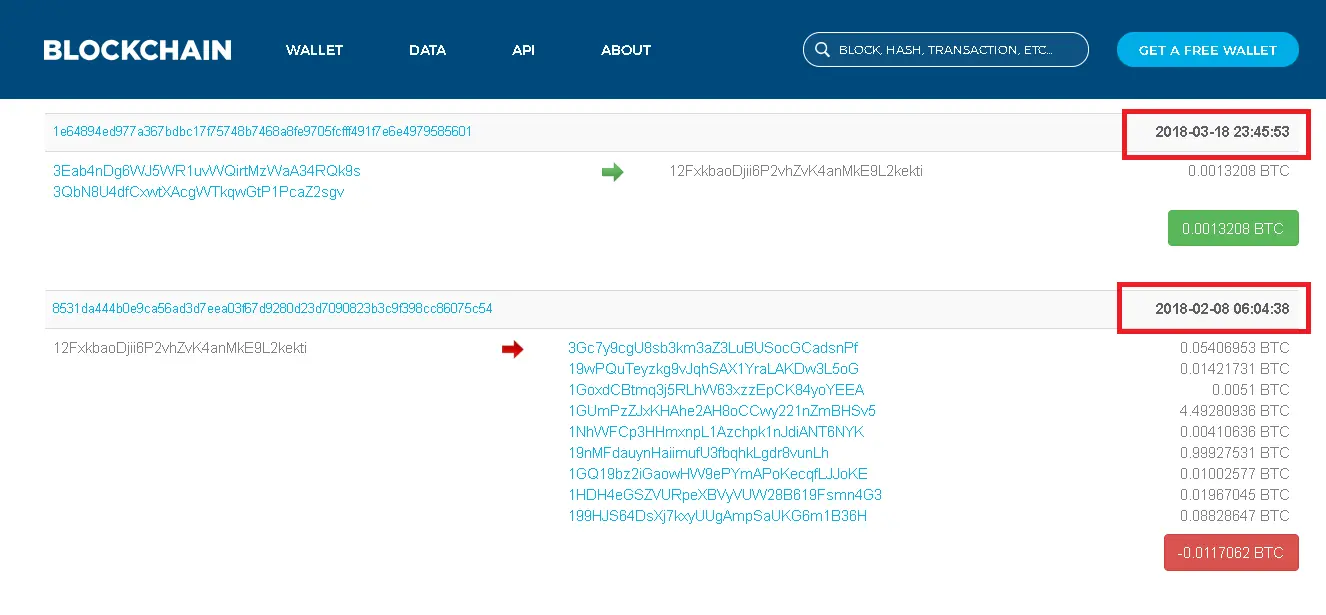
Task: Open the DATA menu
Action: pyautogui.click(x=427, y=50)
